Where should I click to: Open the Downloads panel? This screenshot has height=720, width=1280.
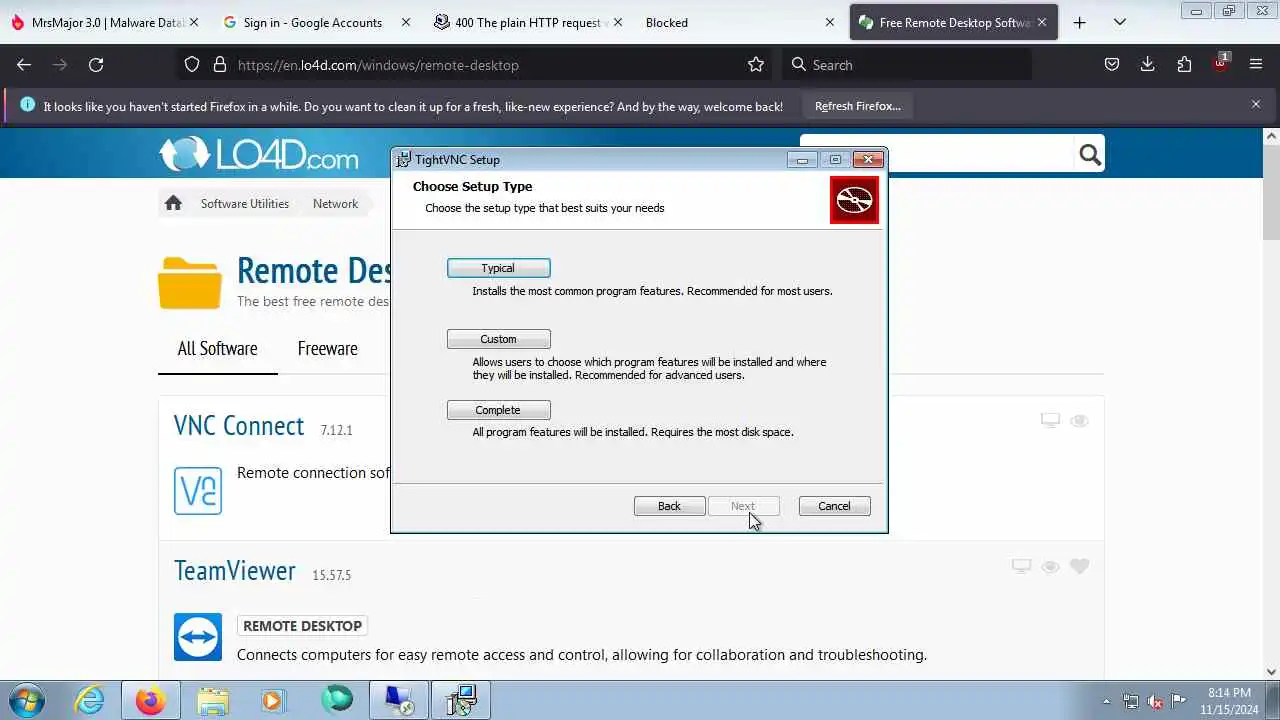(x=1148, y=64)
